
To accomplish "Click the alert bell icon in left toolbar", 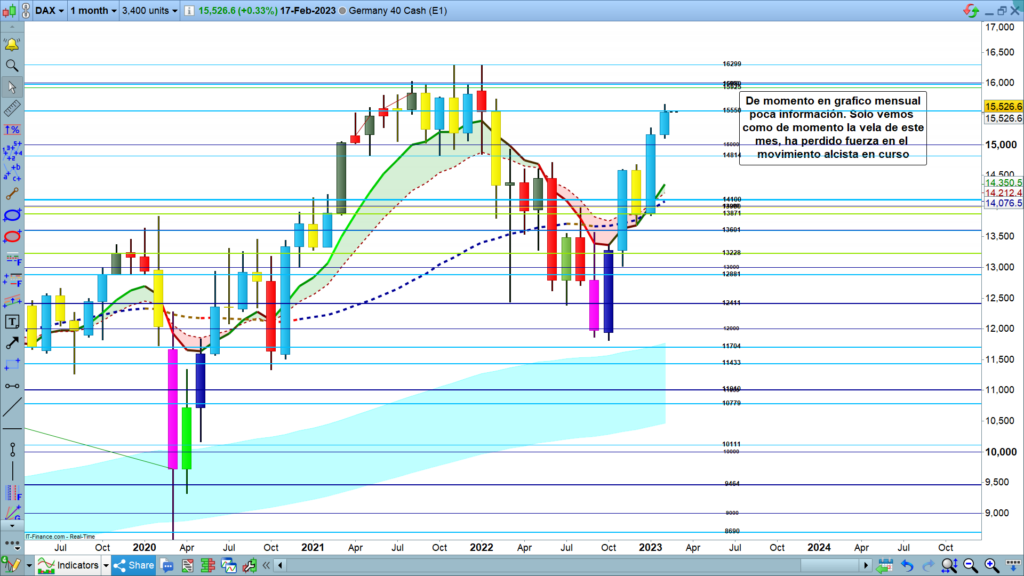I will [12, 45].
